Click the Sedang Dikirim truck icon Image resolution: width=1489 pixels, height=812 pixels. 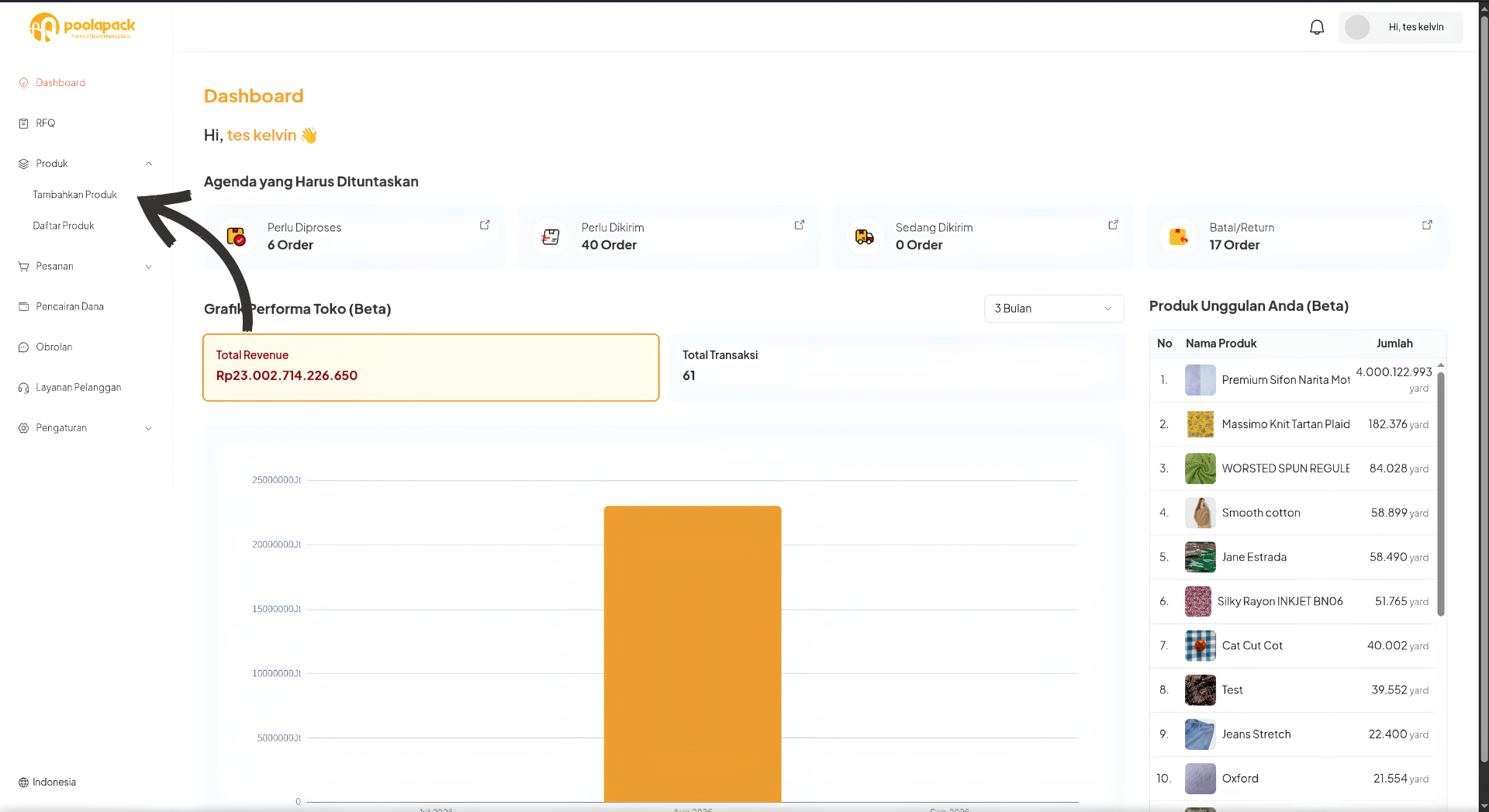[x=865, y=237]
